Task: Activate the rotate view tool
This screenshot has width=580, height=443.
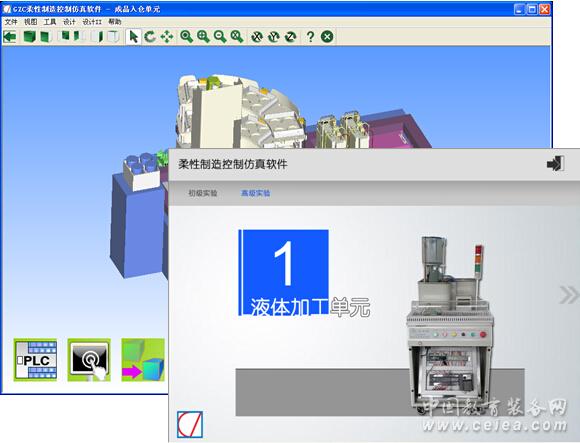Action: (150, 37)
